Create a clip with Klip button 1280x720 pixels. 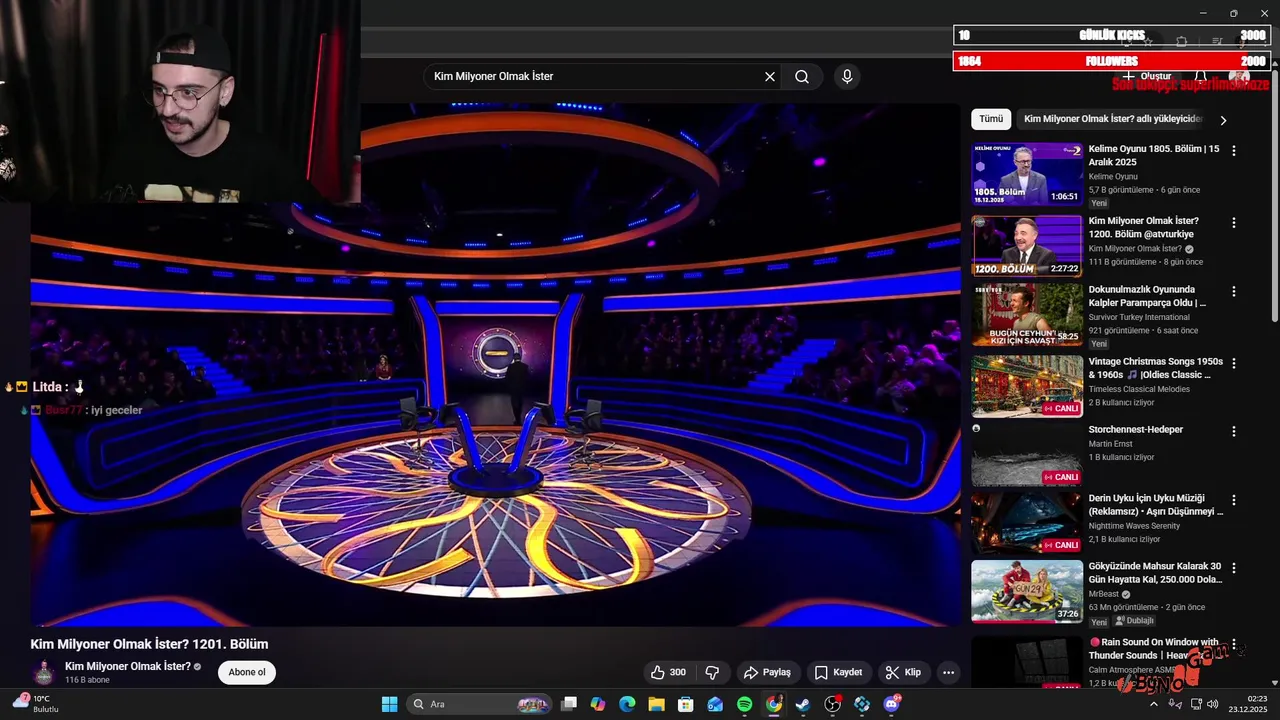[x=903, y=672]
